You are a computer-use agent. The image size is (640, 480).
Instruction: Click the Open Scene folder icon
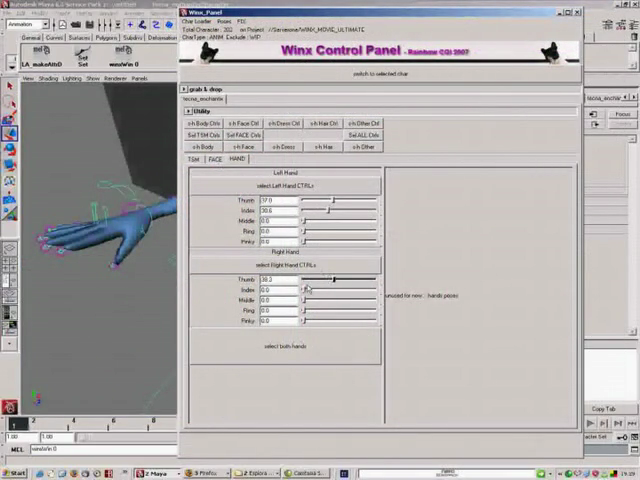[76, 25]
